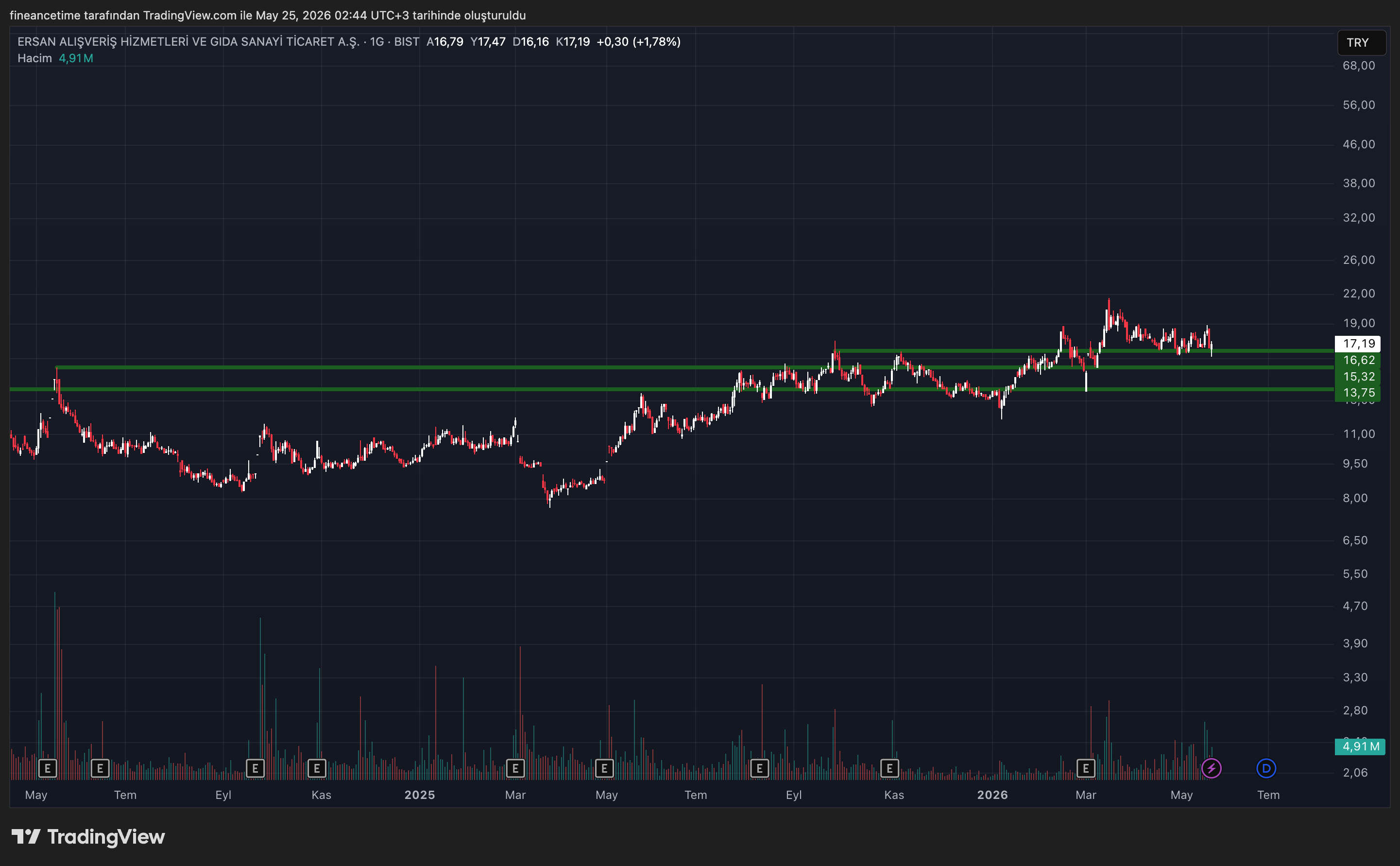Click the 26,00 price axis label
This screenshot has height=866, width=1400.
[1359, 260]
